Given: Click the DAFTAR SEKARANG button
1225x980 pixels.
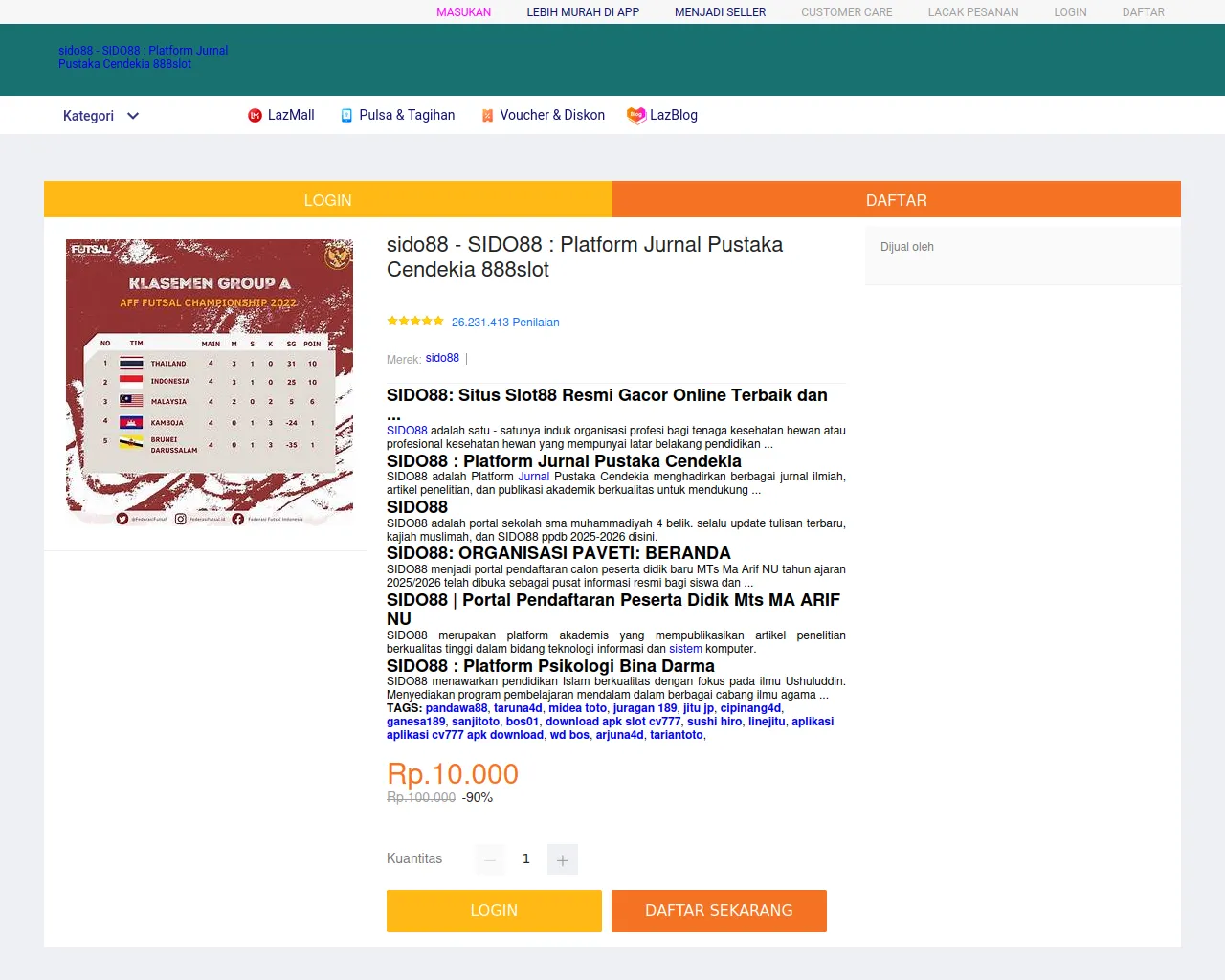Looking at the screenshot, I should pos(719,911).
